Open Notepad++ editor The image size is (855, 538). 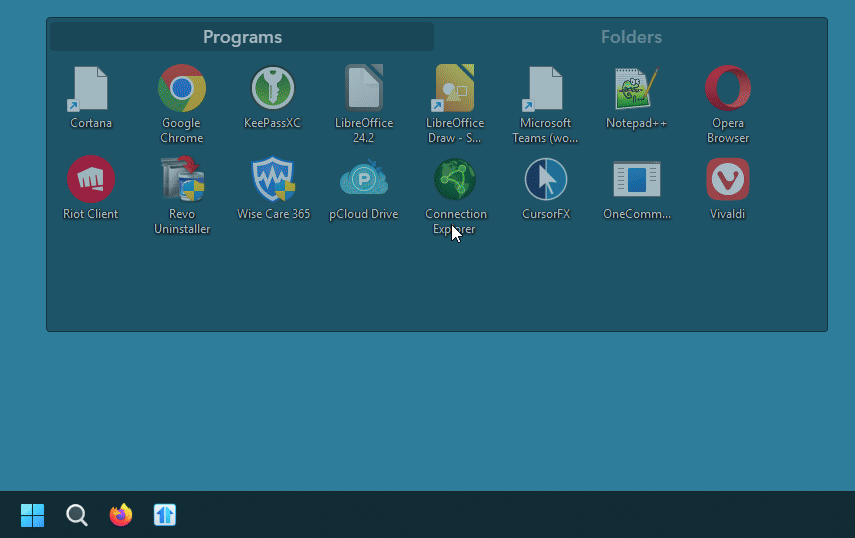click(636, 90)
